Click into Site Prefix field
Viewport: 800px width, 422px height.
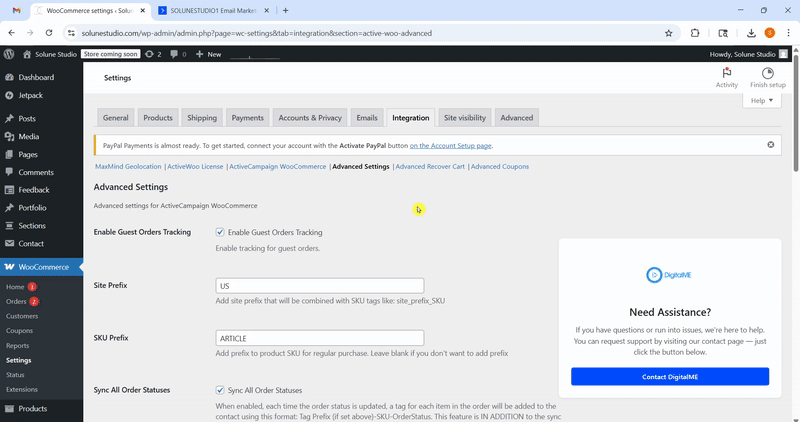pyautogui.click(x=320, y=286)
